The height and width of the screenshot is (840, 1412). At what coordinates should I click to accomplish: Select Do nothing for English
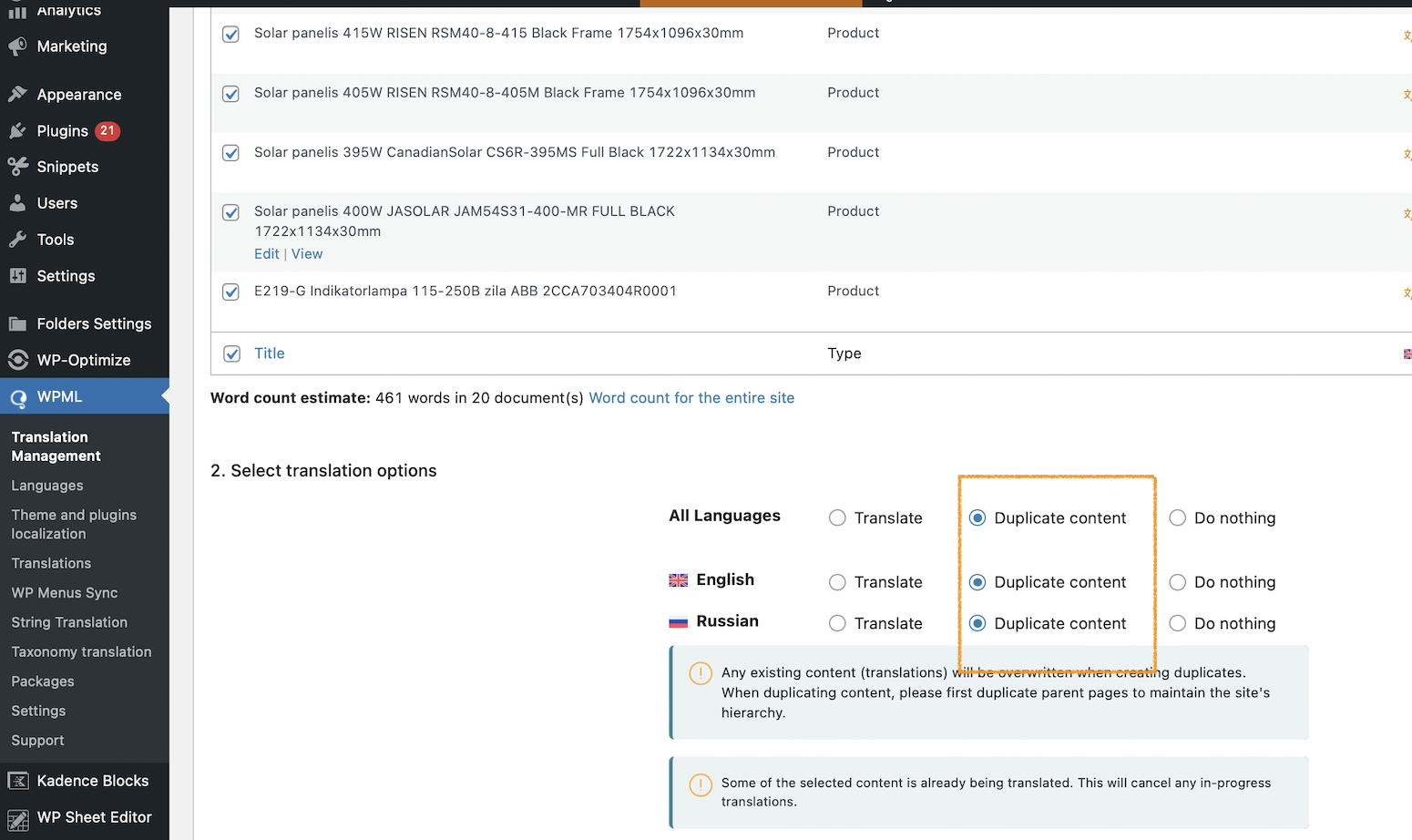(x=1178, y=582)
